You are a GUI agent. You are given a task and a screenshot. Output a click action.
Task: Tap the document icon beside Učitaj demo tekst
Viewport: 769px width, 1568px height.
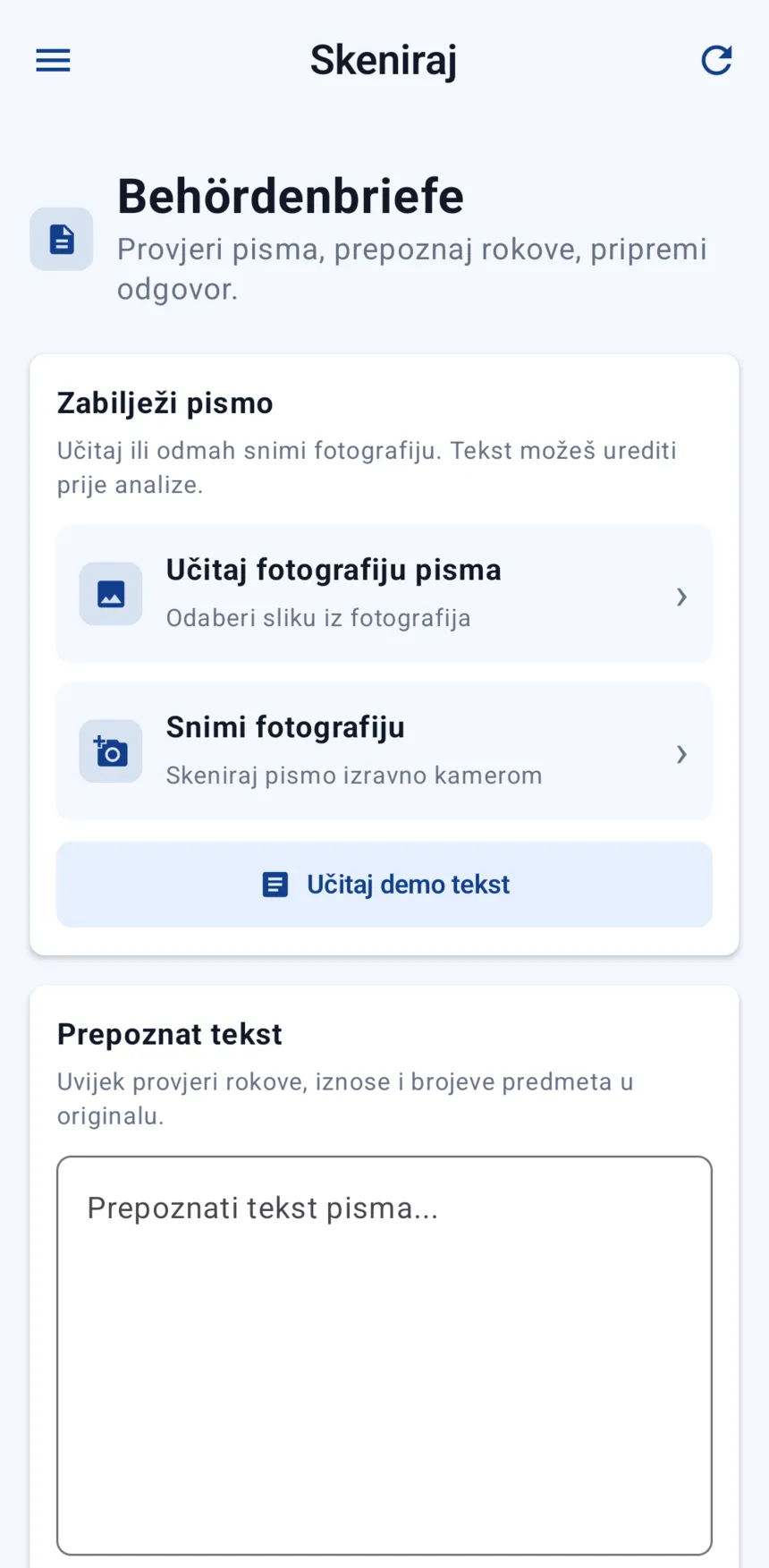[275, 885]
